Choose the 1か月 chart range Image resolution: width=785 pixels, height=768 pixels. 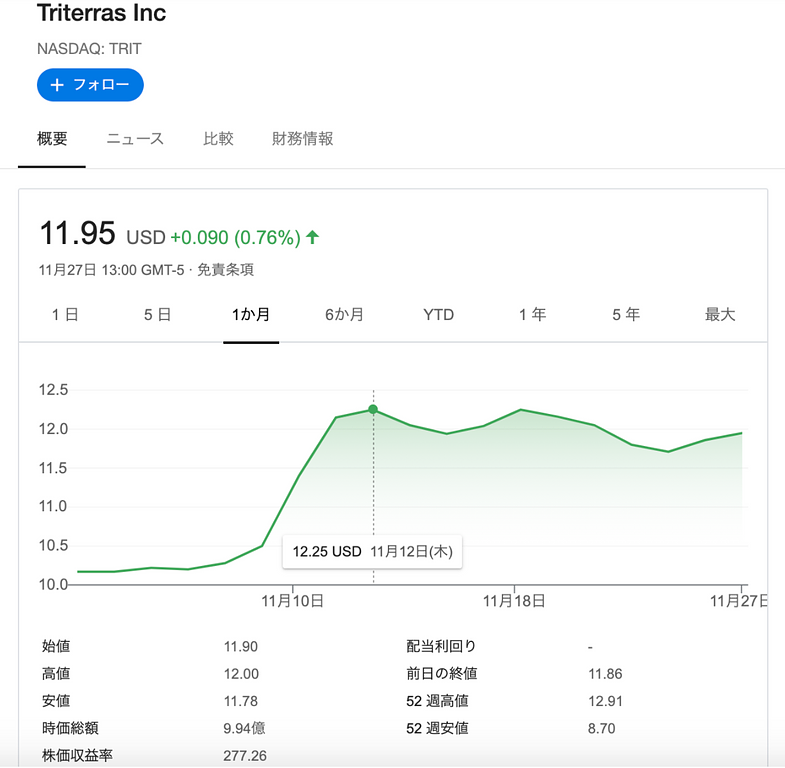point(250,315)
